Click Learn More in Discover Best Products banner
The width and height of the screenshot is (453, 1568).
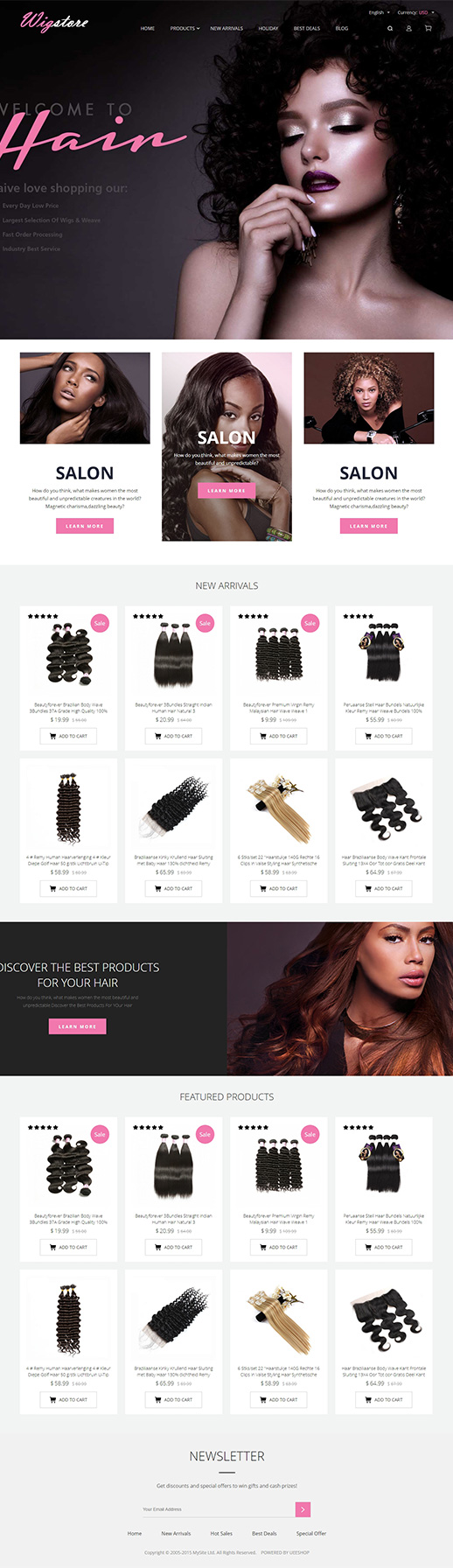coord(77,1026)
